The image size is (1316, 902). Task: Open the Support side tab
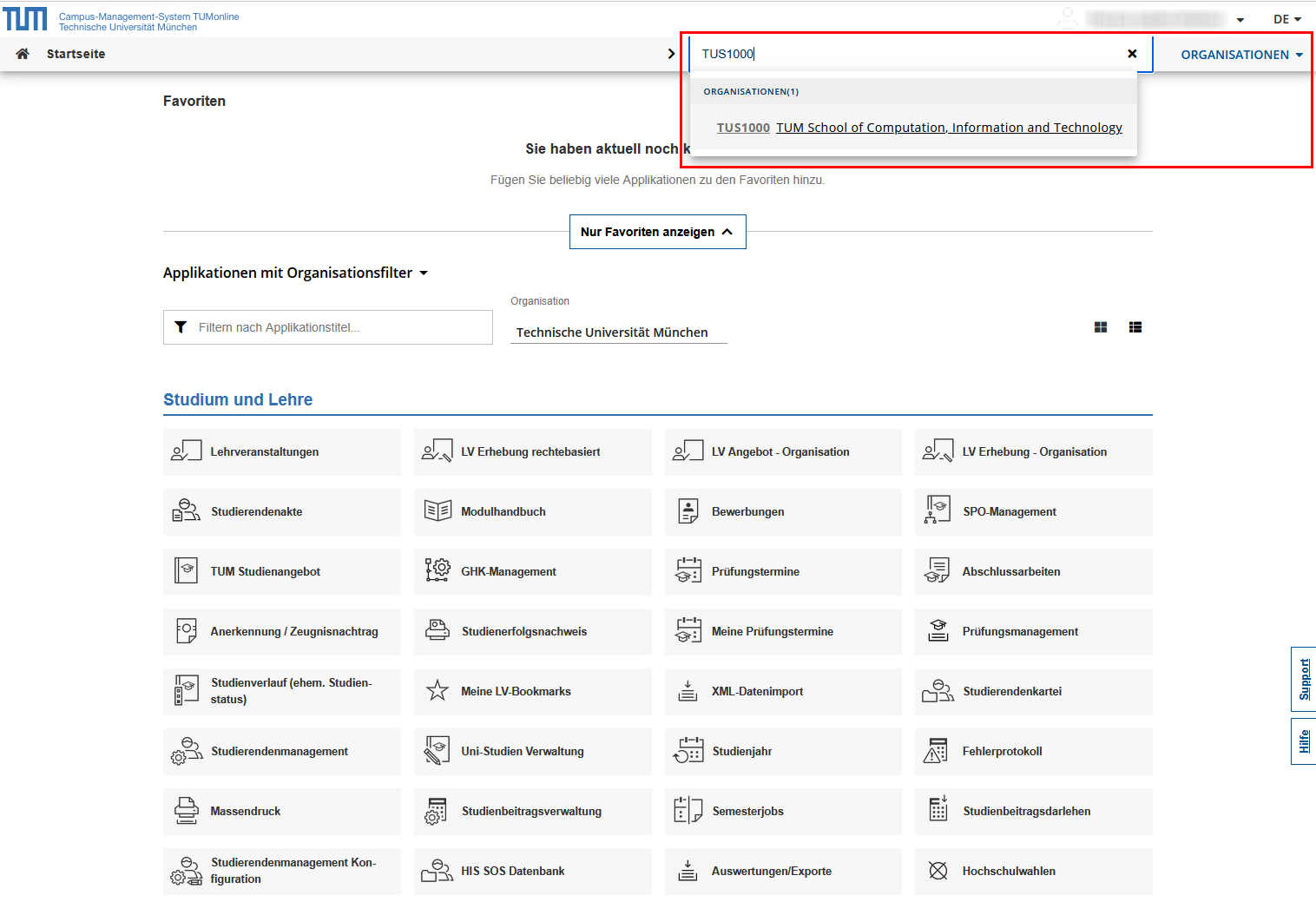(x=1303, y=679)
